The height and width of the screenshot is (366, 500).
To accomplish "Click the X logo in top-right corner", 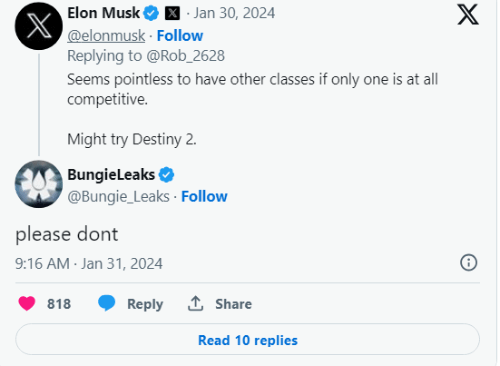I will pos(468,14).
